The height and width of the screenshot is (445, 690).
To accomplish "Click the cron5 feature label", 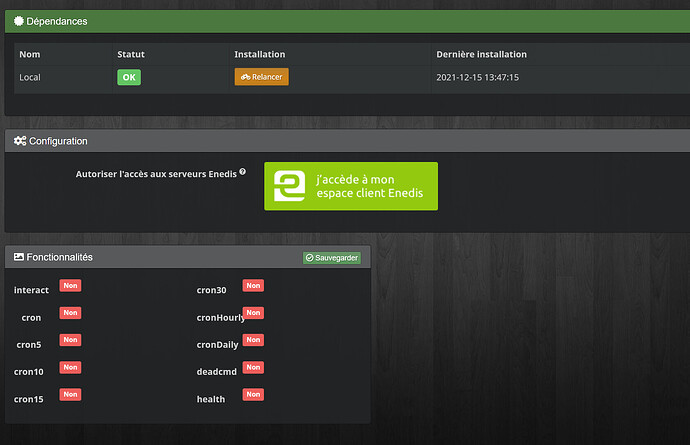I will point(29,345).
